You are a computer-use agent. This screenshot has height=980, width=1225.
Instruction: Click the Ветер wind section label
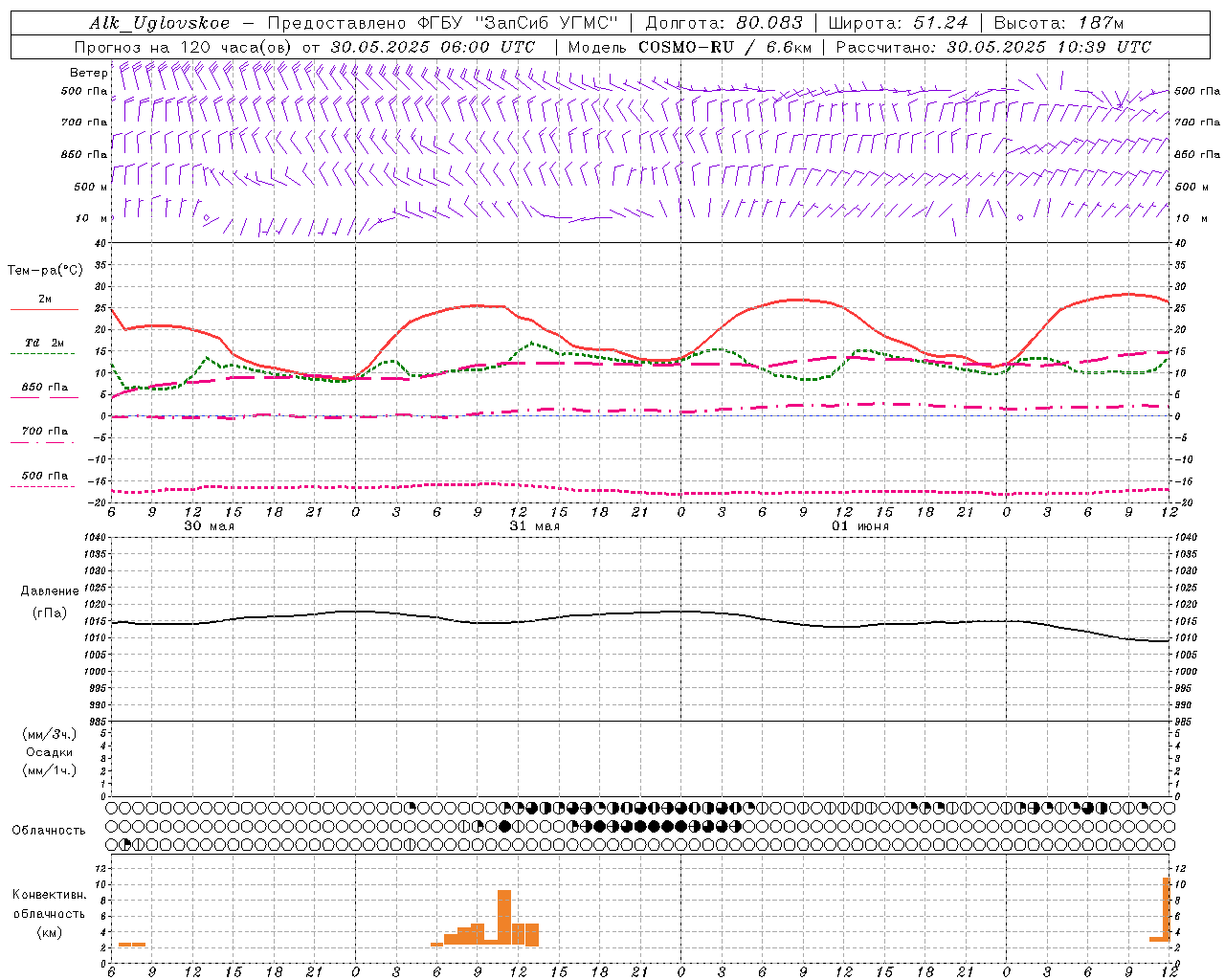coord(88,73)
